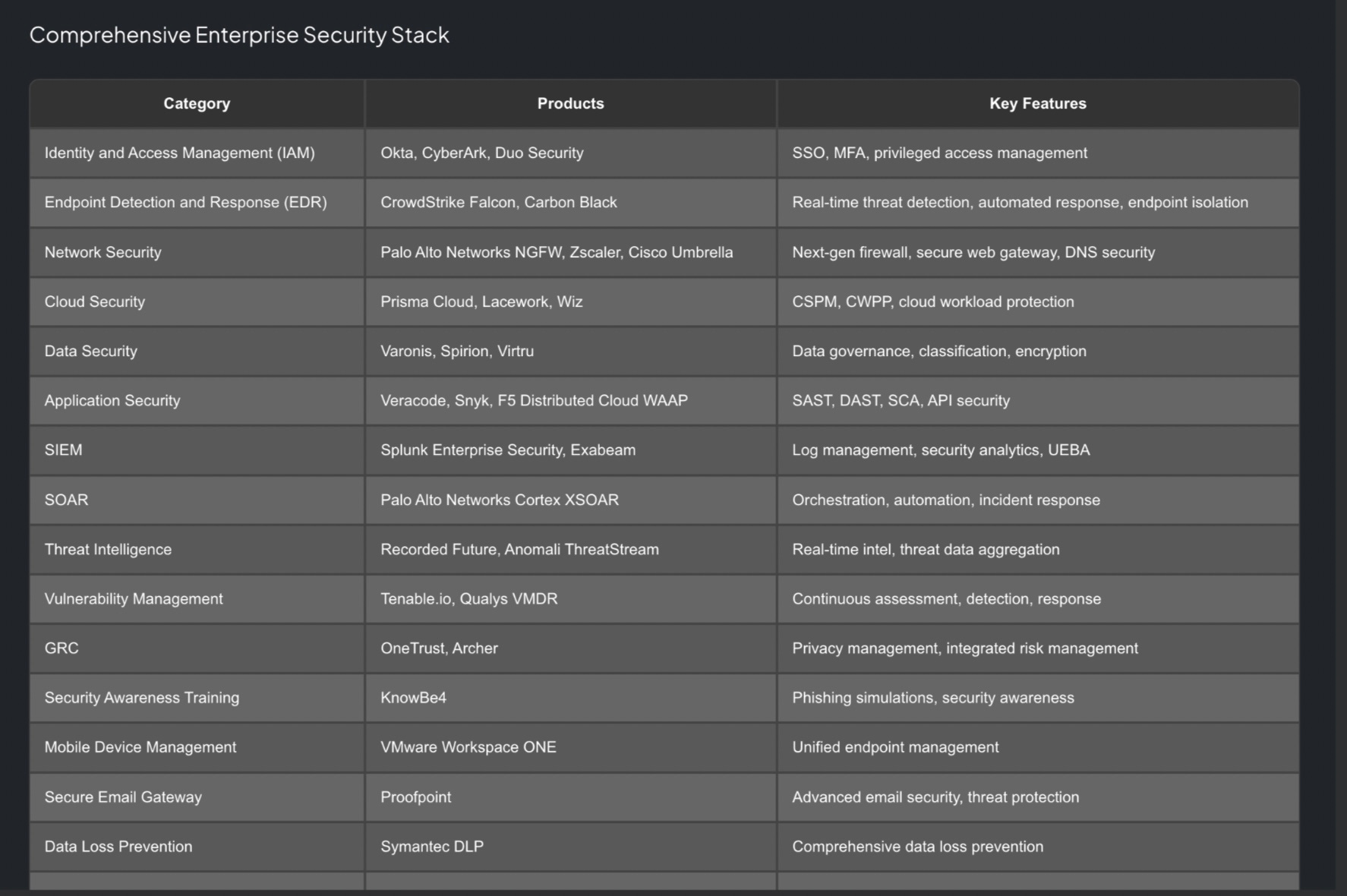Select the Vulnerability Management category cell
The height and width of the screenshot is (896, 1347).
point(197,598)
